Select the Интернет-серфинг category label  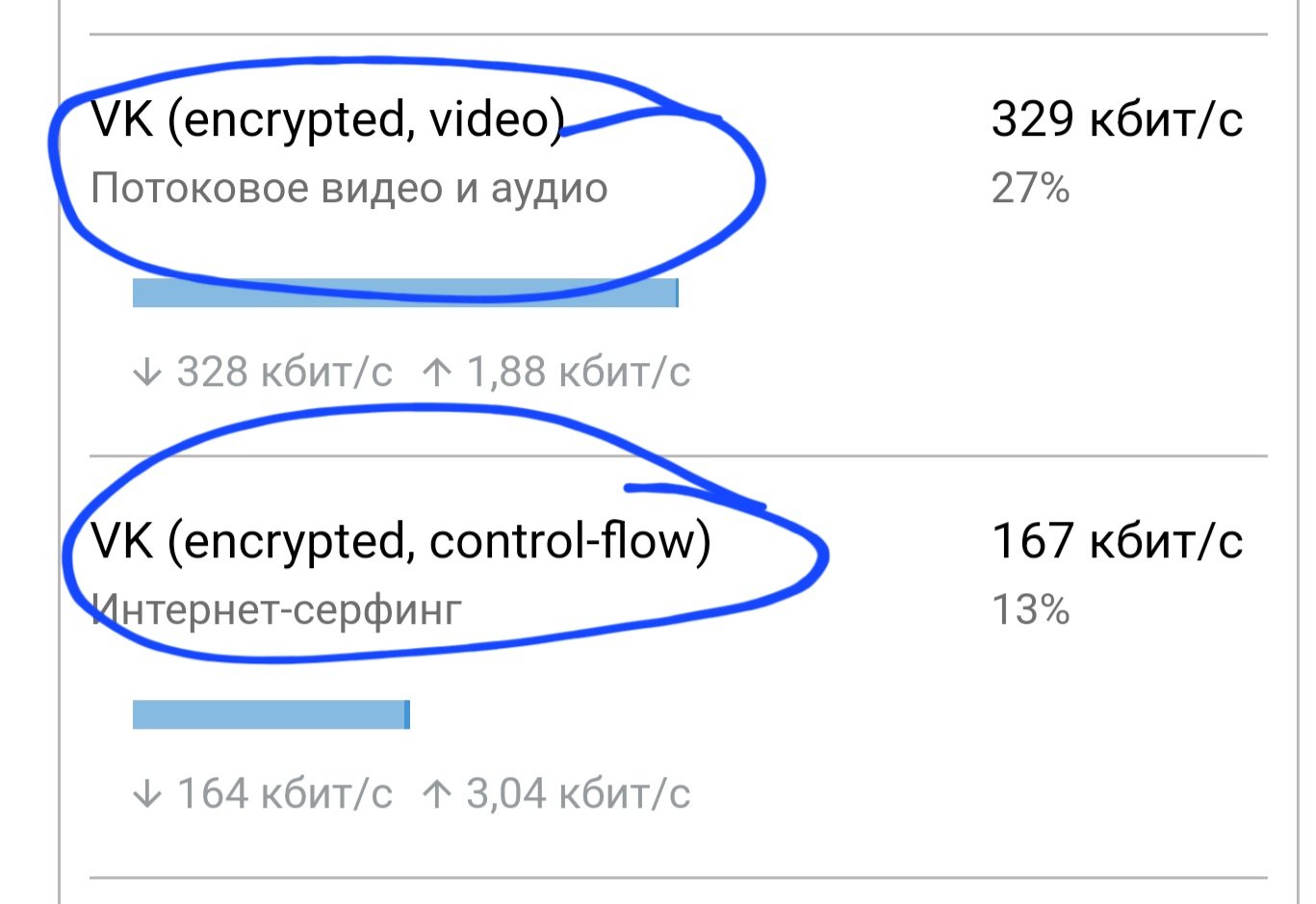(x=276, y=609)
